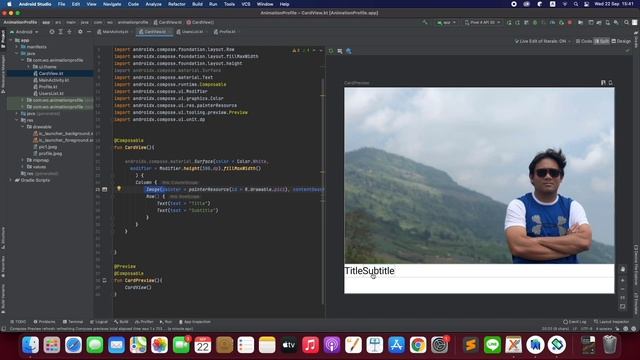Image resolution: width=640 pixels, height=360 pixels.
Task: Open the Pixel 4 API device dropdown
Action: [483, 22]
